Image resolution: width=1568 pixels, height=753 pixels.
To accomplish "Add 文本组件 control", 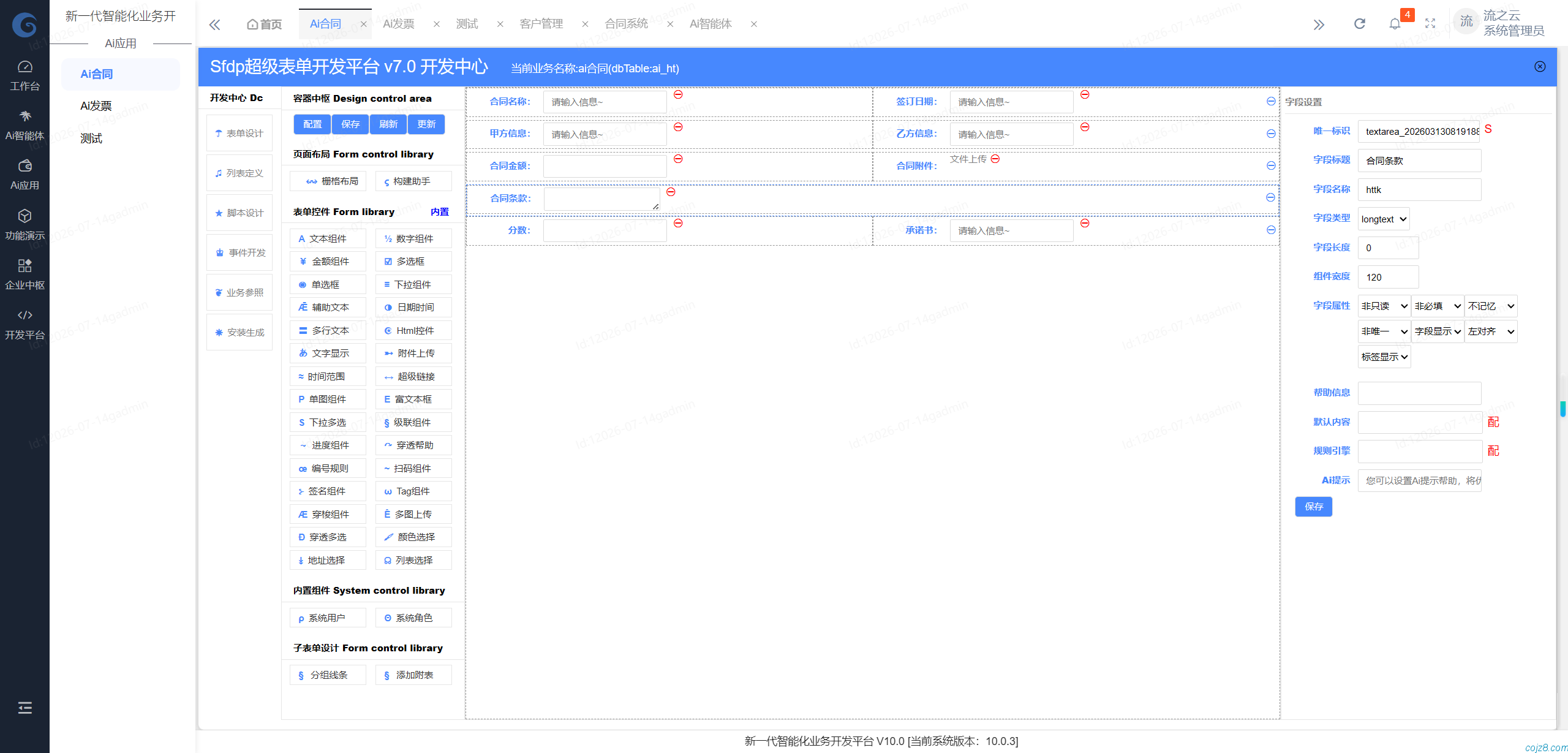I will click(328, 239).
